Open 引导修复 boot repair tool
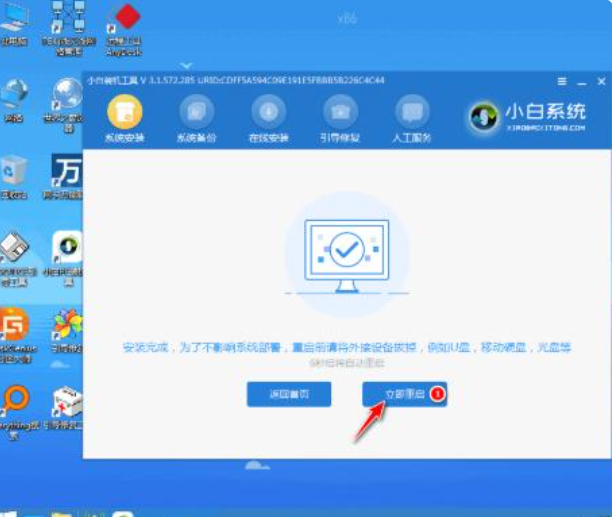612x517 pixels. point(341,111)
